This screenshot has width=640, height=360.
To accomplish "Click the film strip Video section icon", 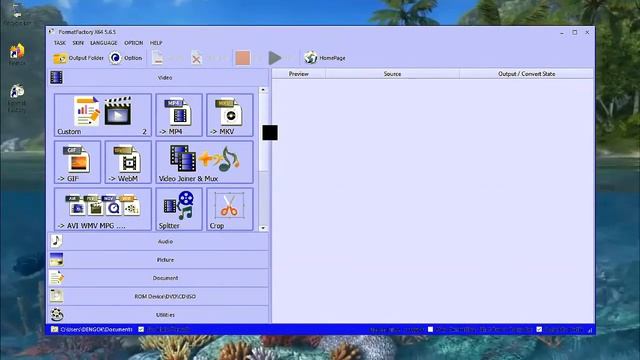I will (x=56, y=77).
